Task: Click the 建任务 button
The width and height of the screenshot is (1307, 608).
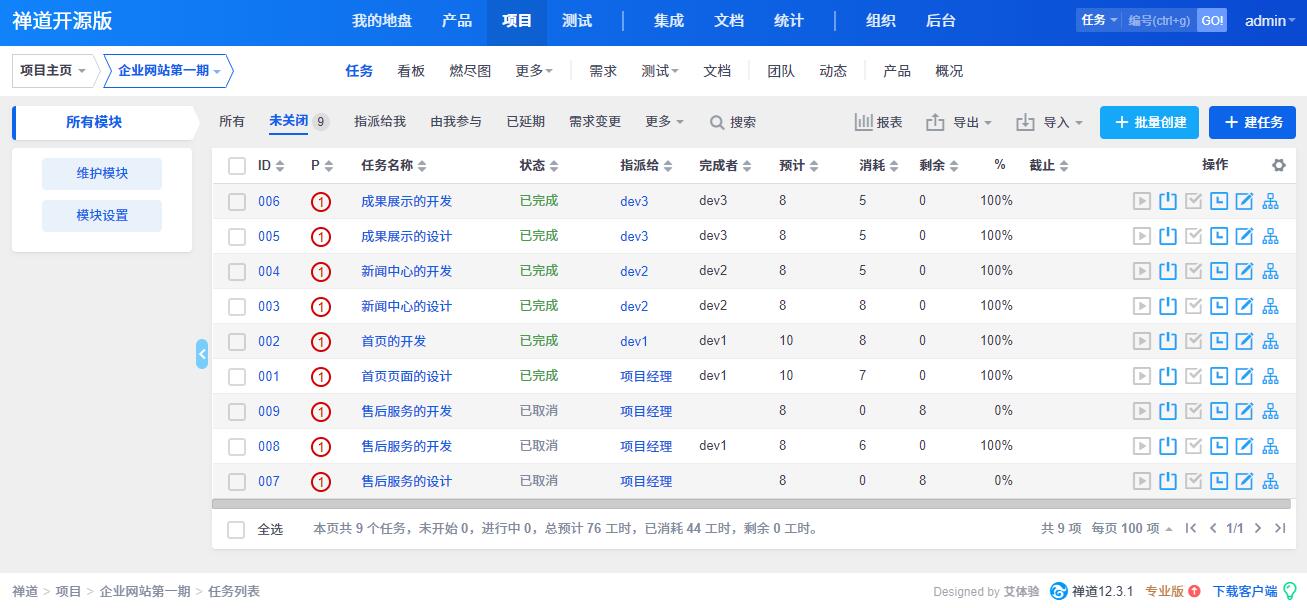Action: click(x=1252, y=122)
